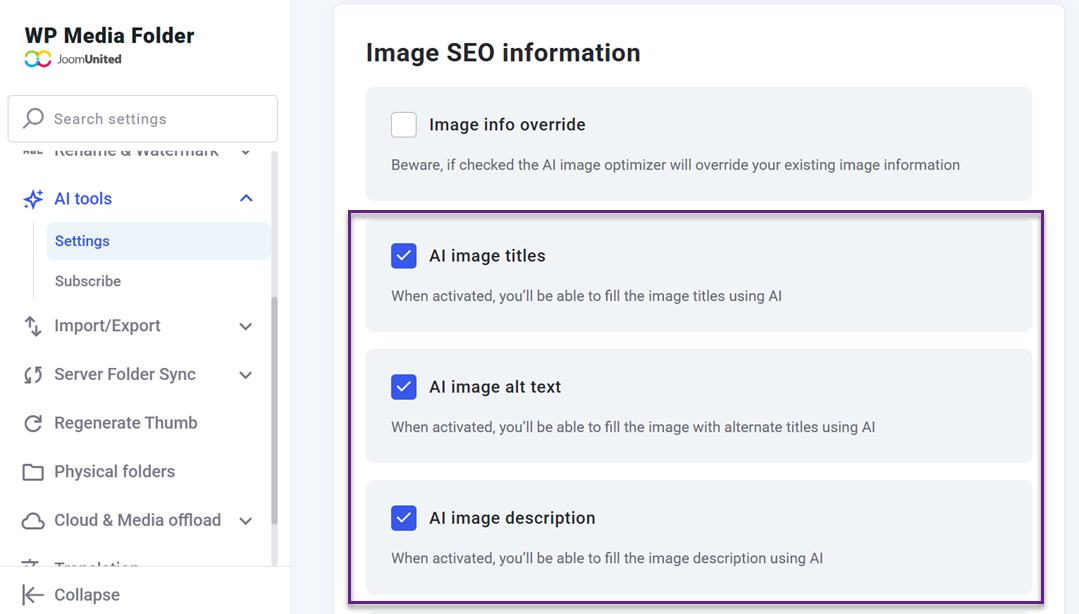The width and height of the screenshot is (1079, 614).
Task: Uncheck the AI image description checkbox
Action: click(x=404, y=518)
